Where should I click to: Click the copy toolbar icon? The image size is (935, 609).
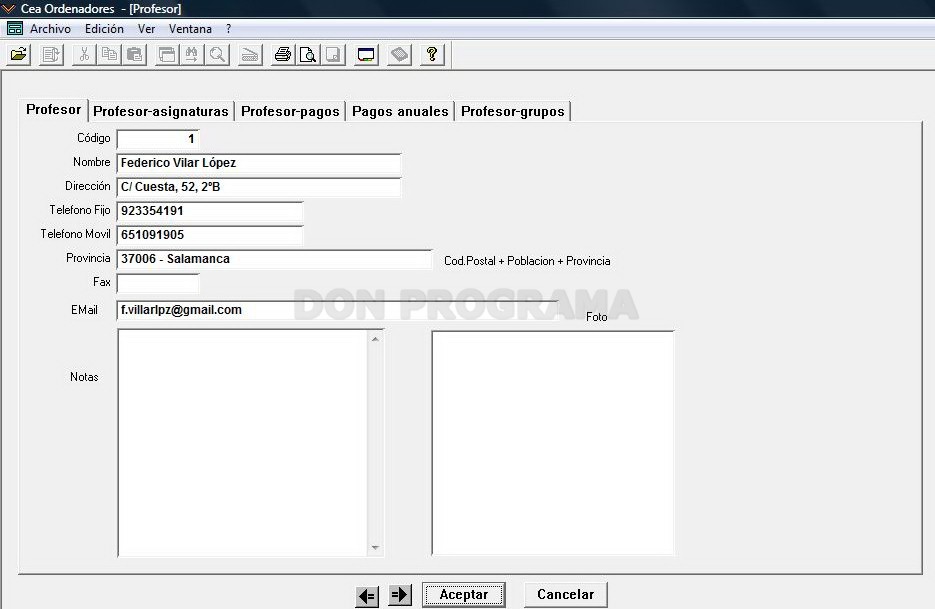pyautogui.click(x=109, y=55)
